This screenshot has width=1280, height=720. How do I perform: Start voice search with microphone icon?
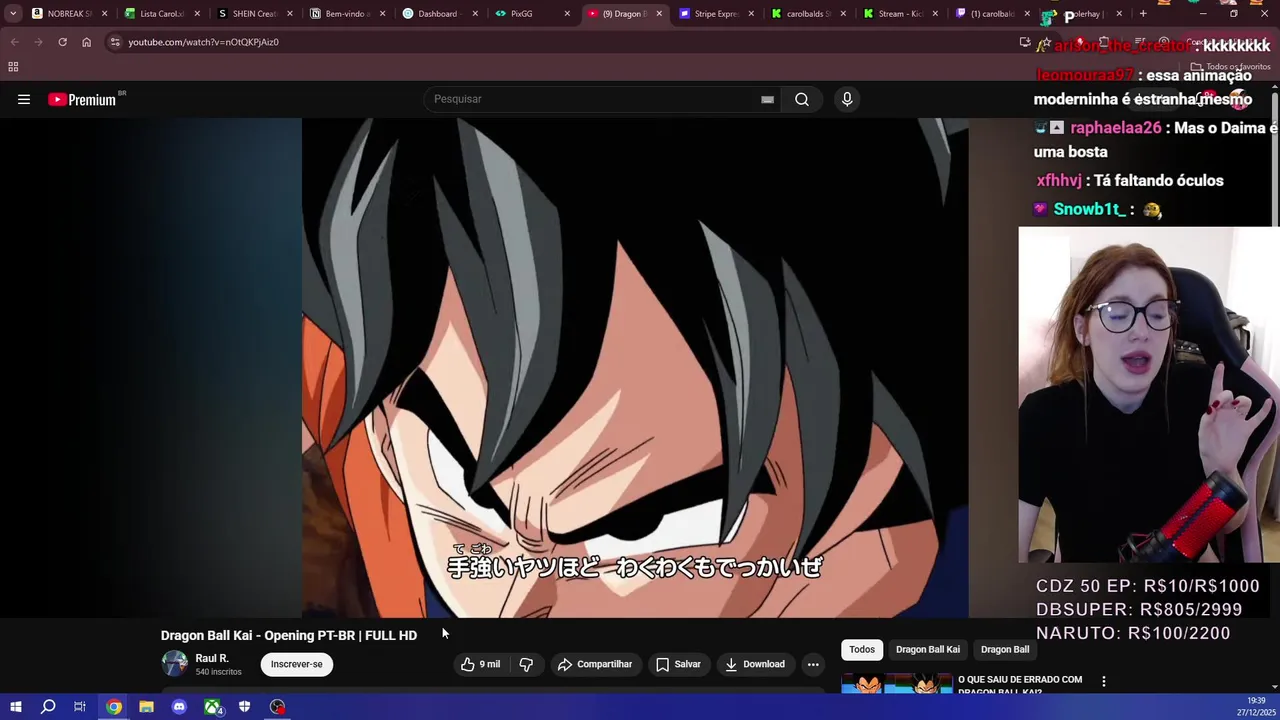pos(847,99)
